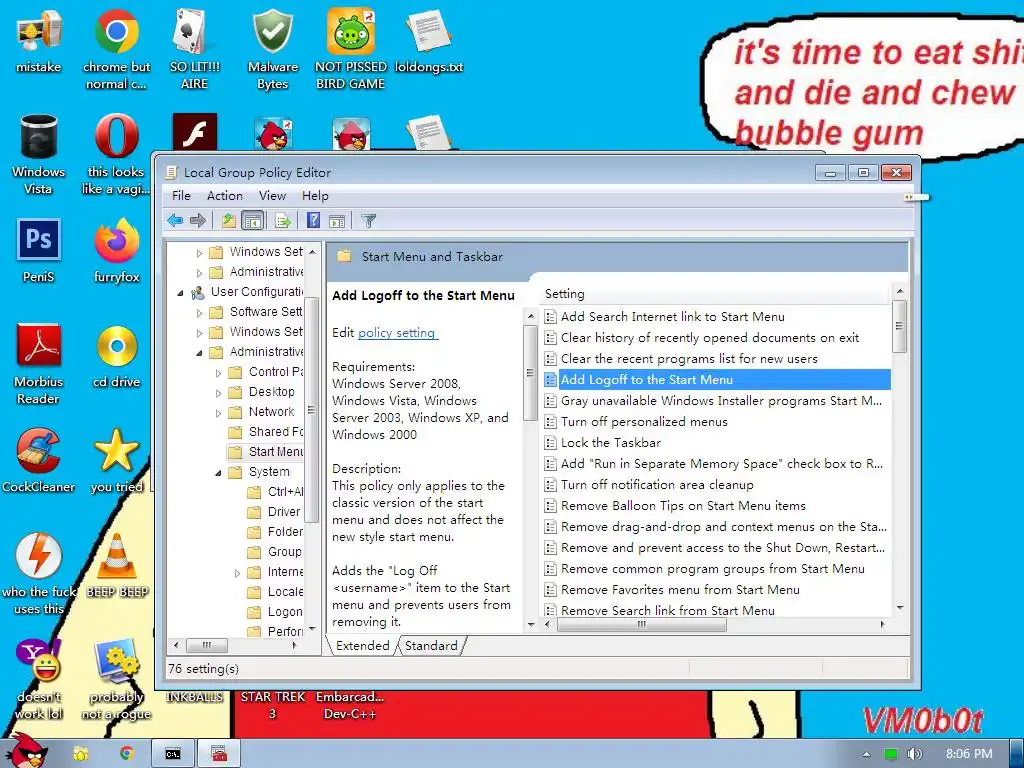Select the Start Menu tree folder
1024x768 pixels.
click(266, 451)
